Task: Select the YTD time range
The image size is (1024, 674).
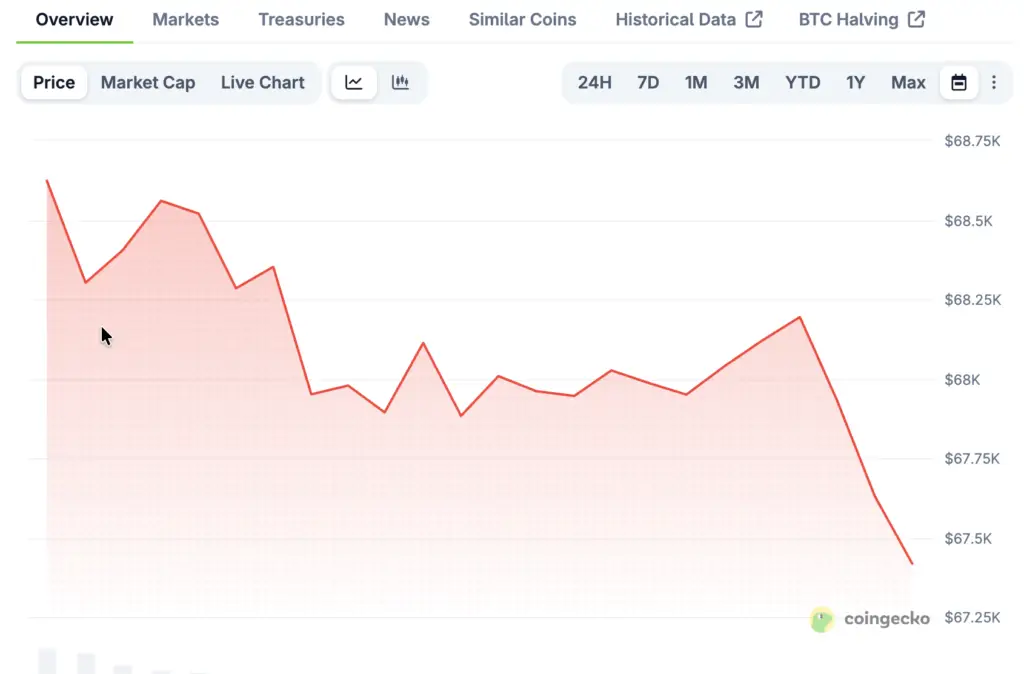Action: pos(803,83)
